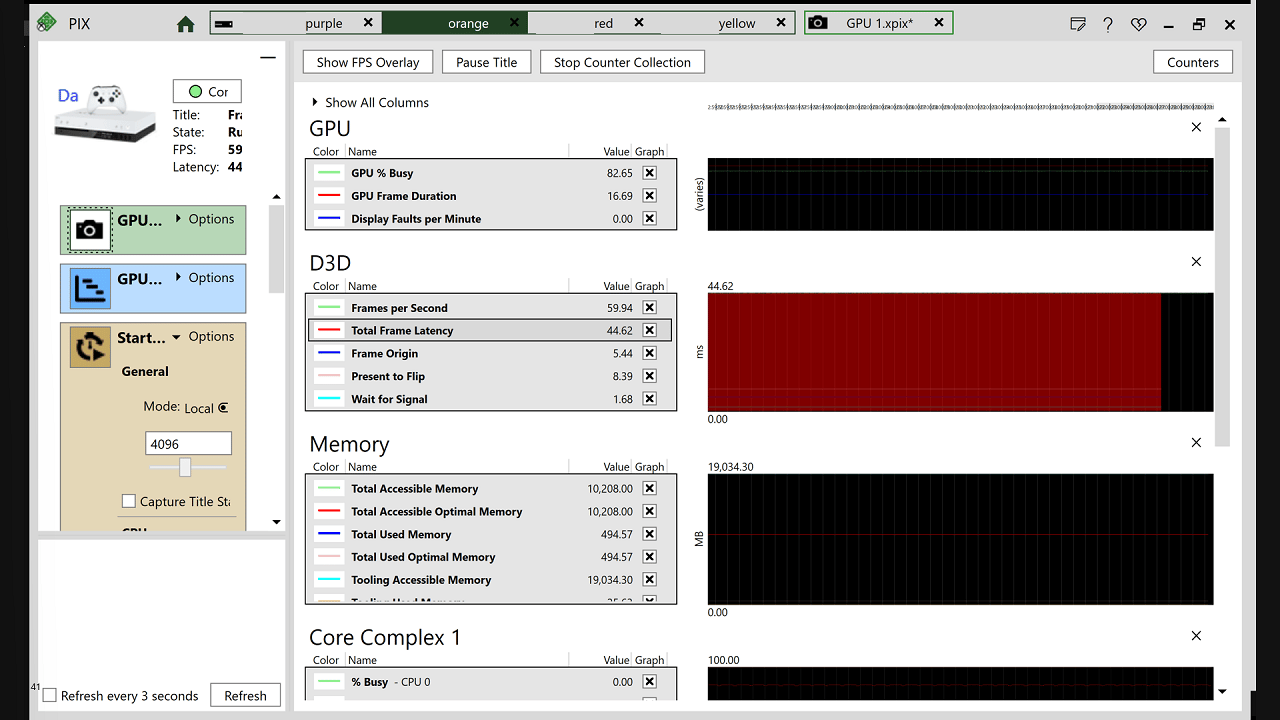Click the Refresh button

[245, 696]
